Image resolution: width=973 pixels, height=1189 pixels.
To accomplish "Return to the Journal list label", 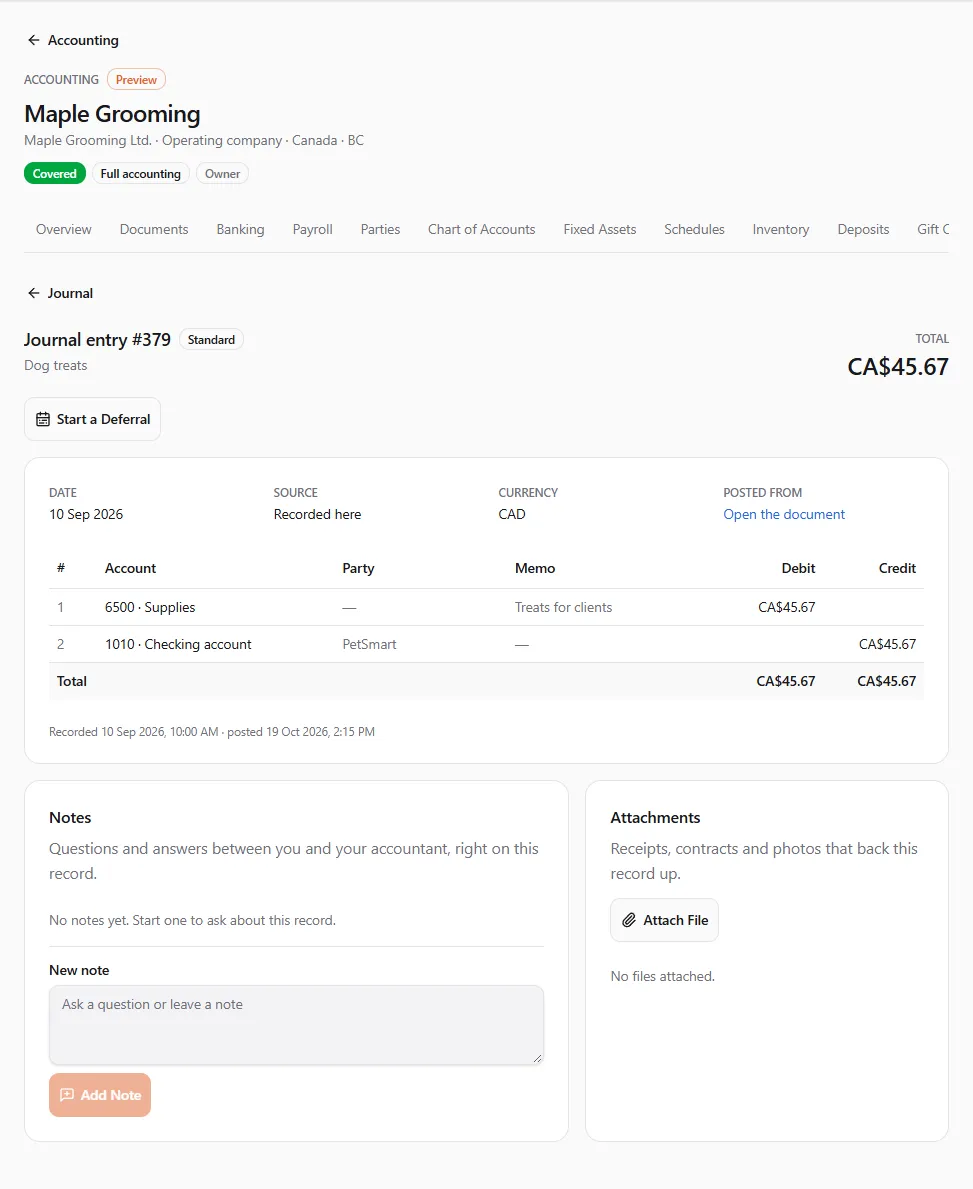I will pos(71,293).
